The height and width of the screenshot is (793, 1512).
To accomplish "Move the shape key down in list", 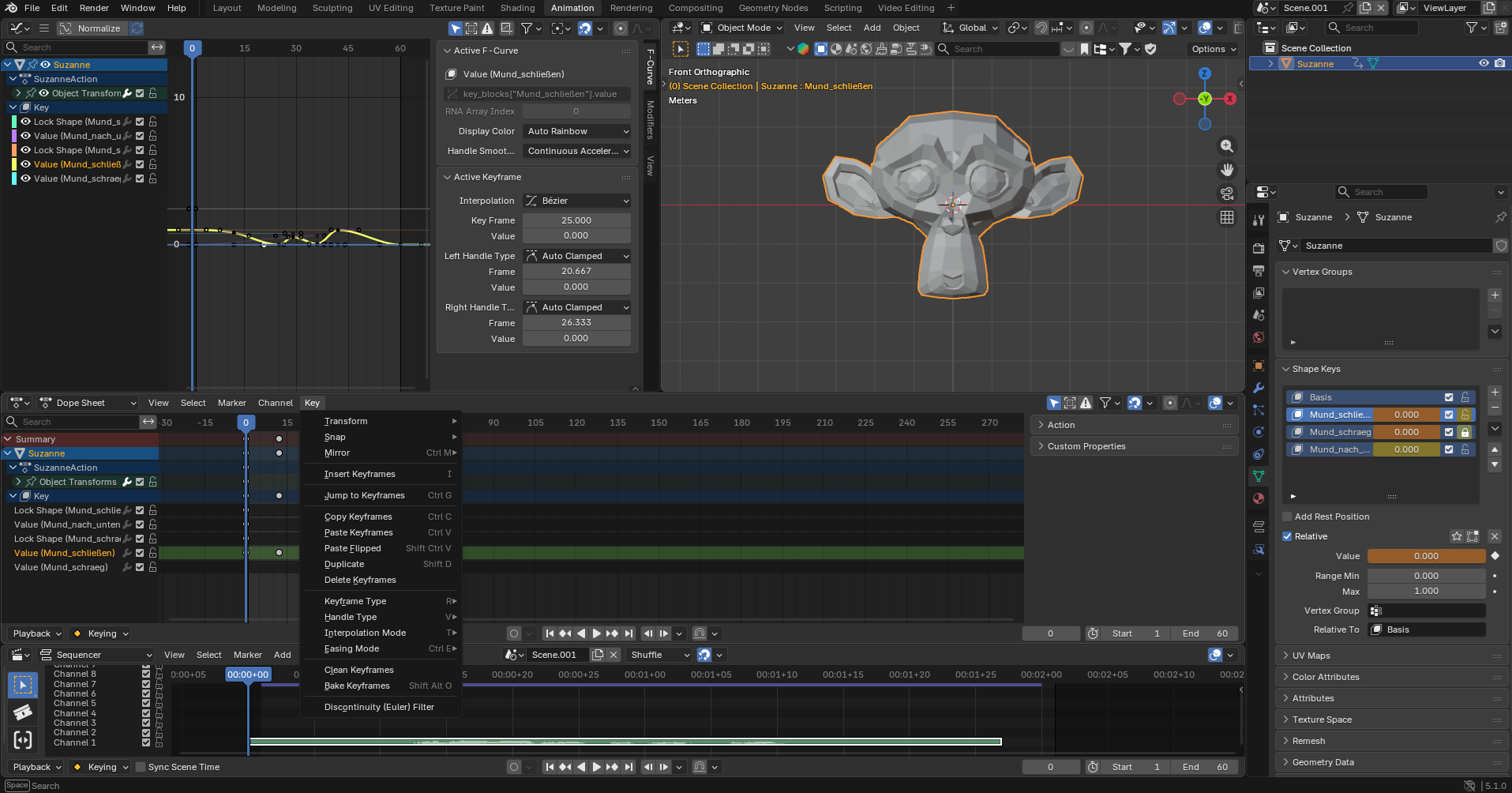I will pyautogui.click(x=1495, y=464).
